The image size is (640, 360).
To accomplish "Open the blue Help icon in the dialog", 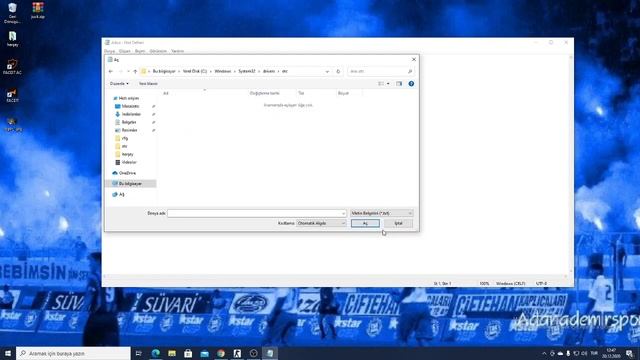I will (x=411, y=84).
